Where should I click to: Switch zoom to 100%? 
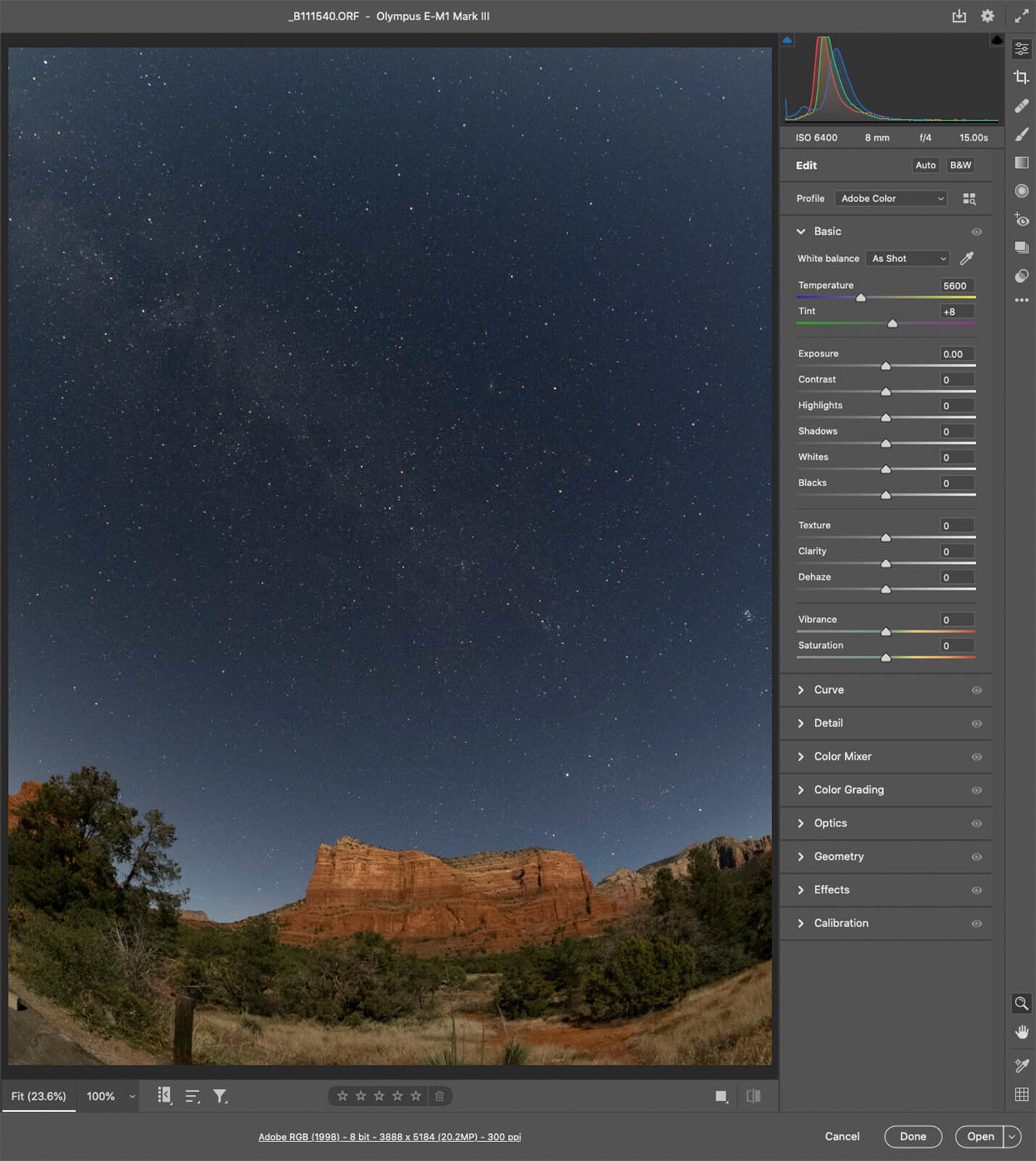(101, 1096)
